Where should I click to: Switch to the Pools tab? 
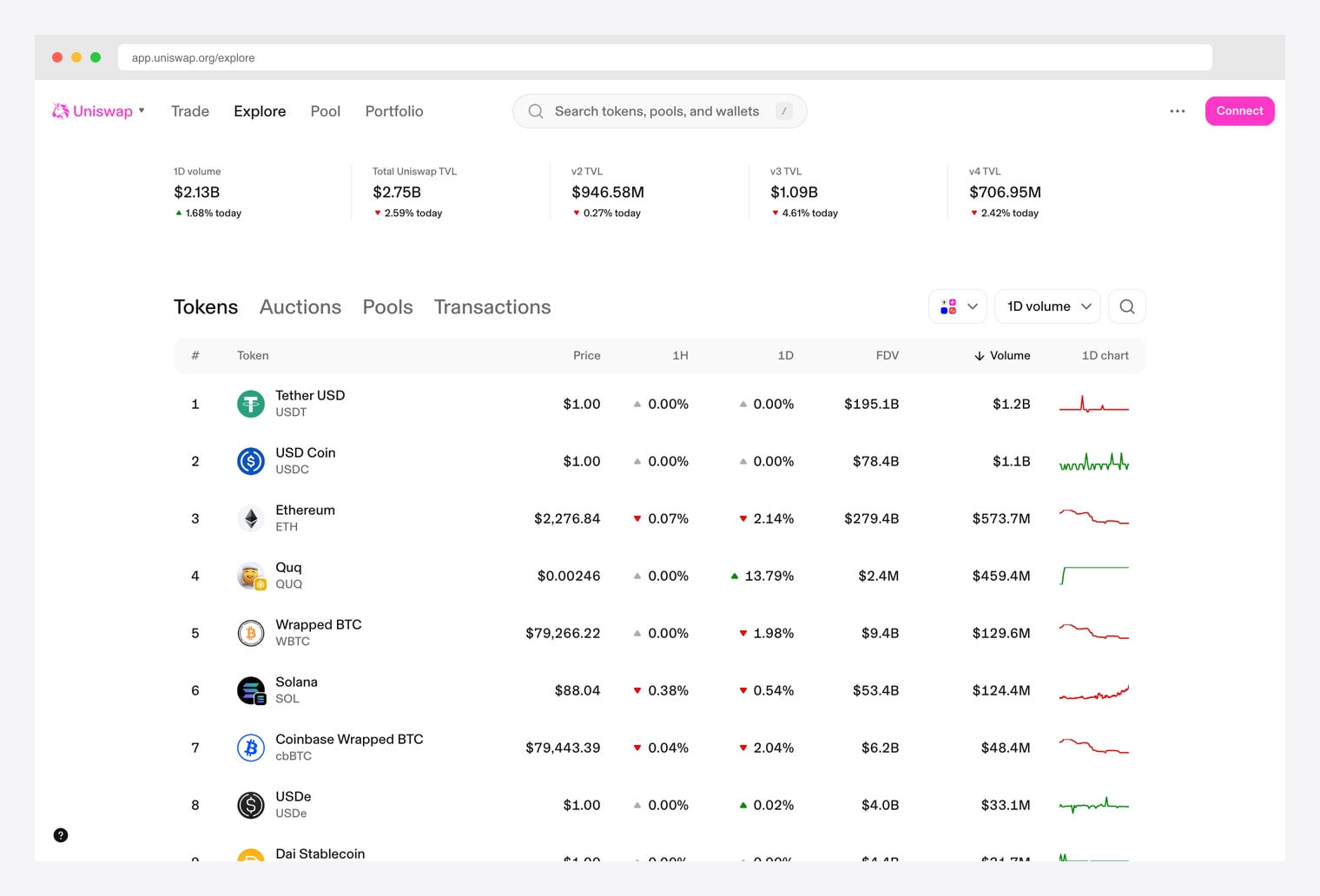(x=387, y=306)
